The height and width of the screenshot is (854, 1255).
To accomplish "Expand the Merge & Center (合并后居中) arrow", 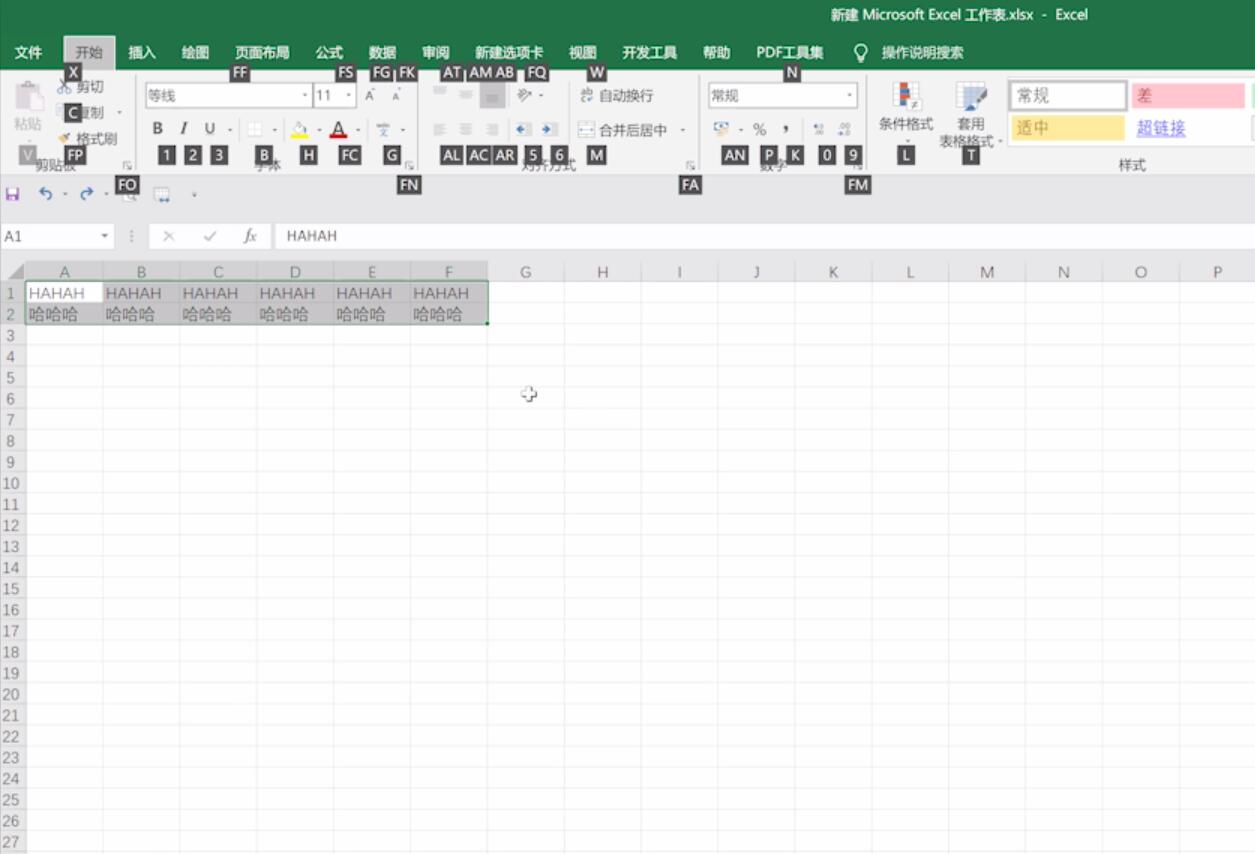I will click(683, 129).
